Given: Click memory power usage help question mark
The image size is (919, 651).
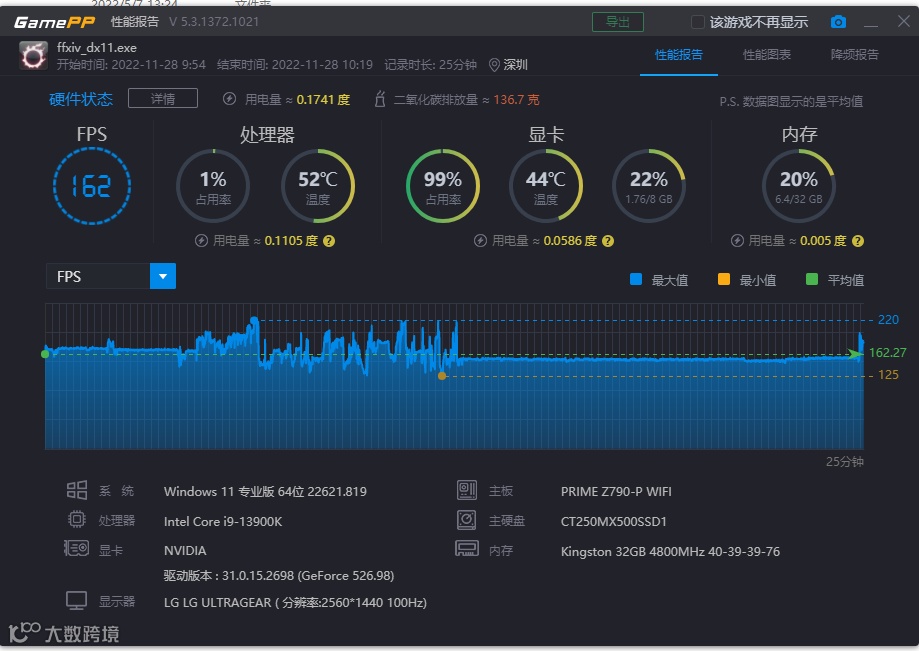Looking at the screenshot, I should tap(858, 241).
